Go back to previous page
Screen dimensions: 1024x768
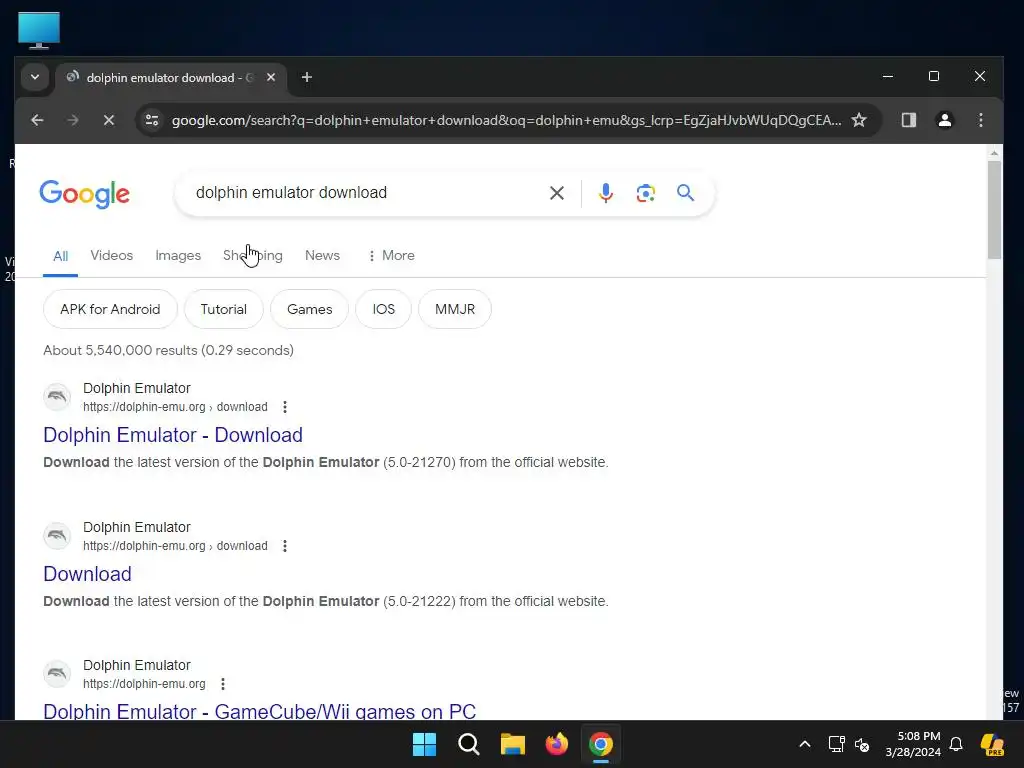[x=37, y=120]
